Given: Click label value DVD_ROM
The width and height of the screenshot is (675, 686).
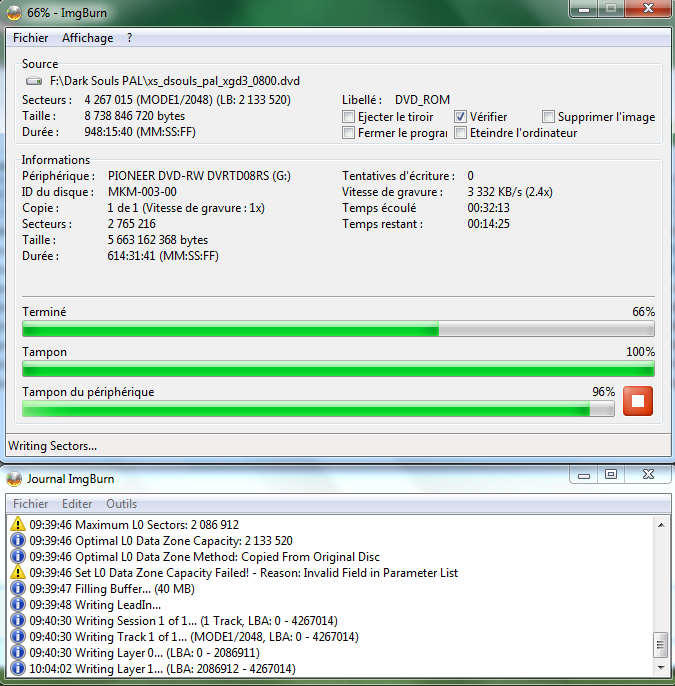Looking at the screenshot, I should pos(422,100).
